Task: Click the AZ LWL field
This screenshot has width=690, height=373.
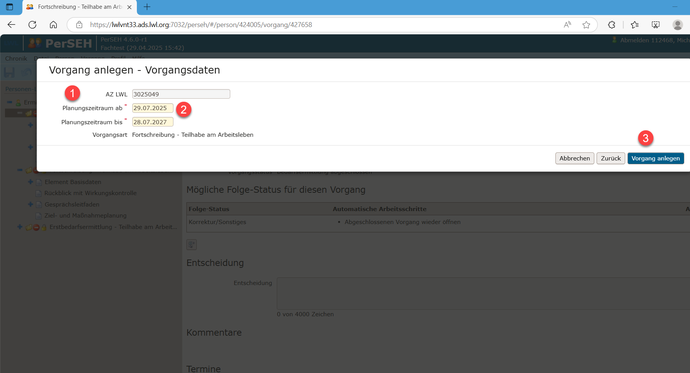Action: [x=181, y=94]
